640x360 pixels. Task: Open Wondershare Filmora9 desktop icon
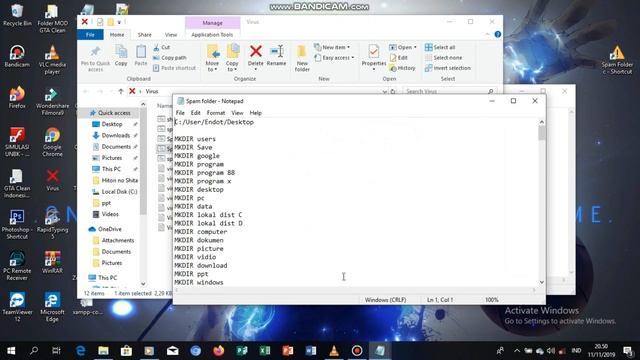click(52, 101)
